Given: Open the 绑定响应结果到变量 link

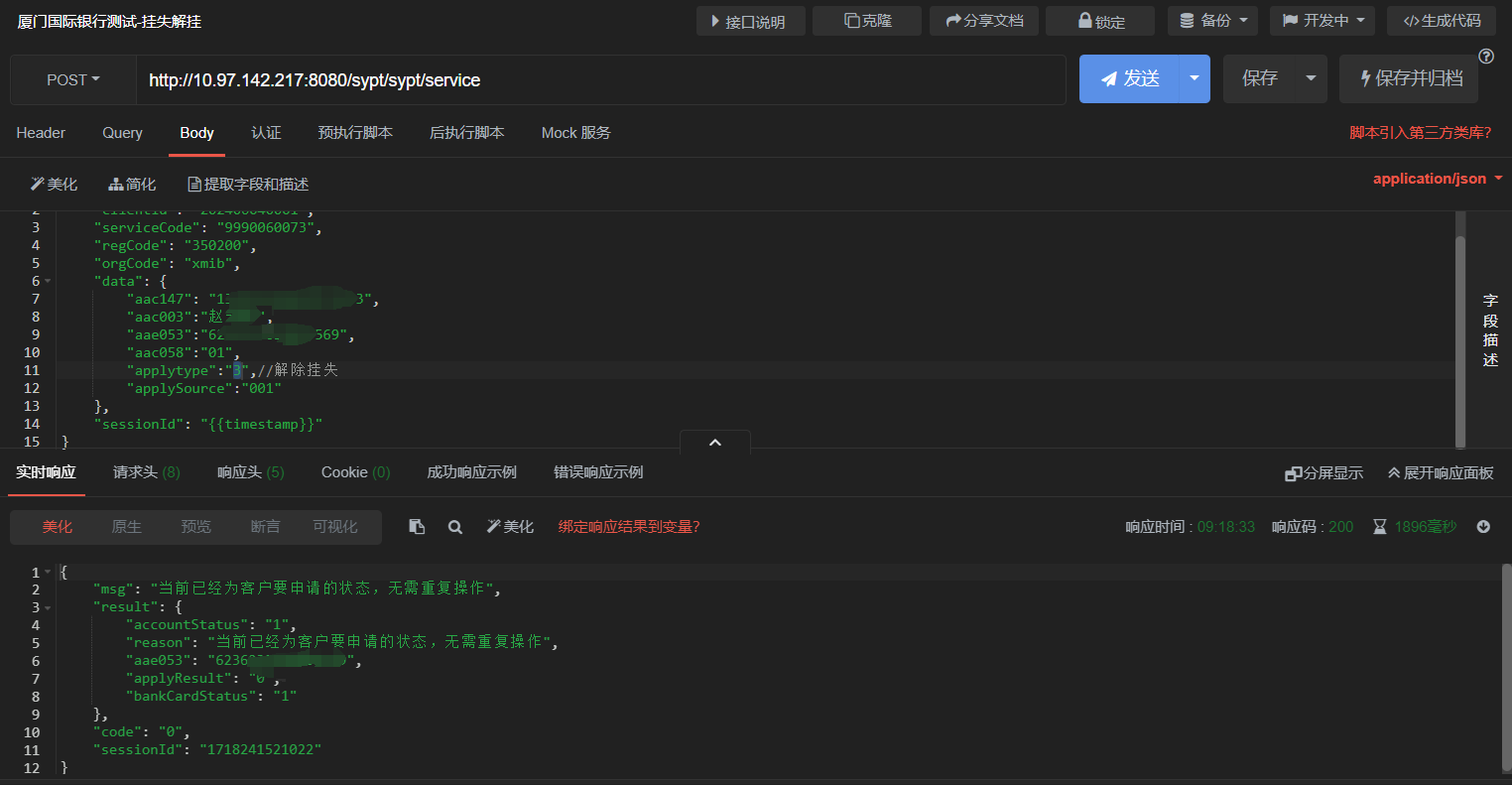Looking at the screenshot, I should 629,527.
